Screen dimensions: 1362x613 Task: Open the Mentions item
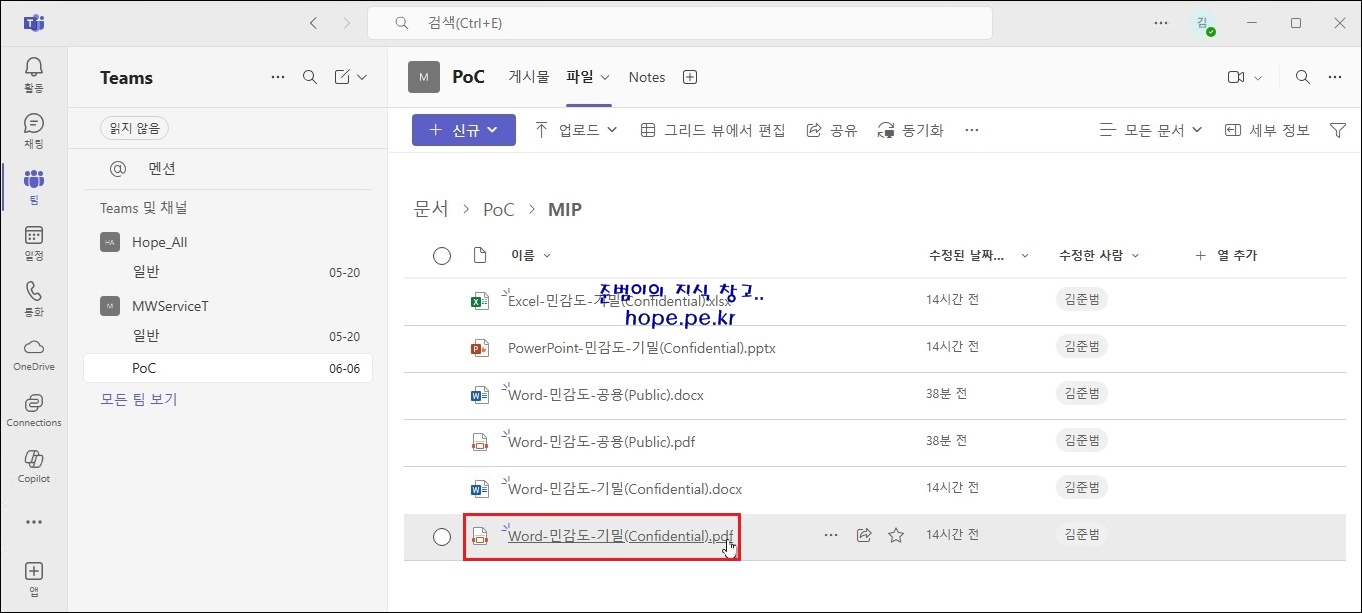[x=228, y=169]
